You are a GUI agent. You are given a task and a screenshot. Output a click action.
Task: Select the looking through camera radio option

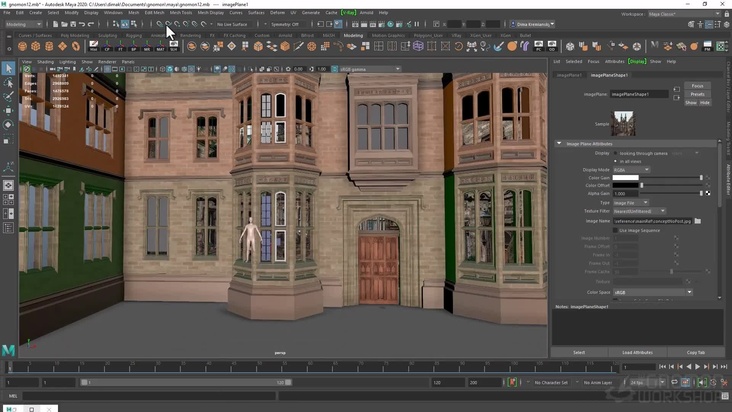(615, 153)
